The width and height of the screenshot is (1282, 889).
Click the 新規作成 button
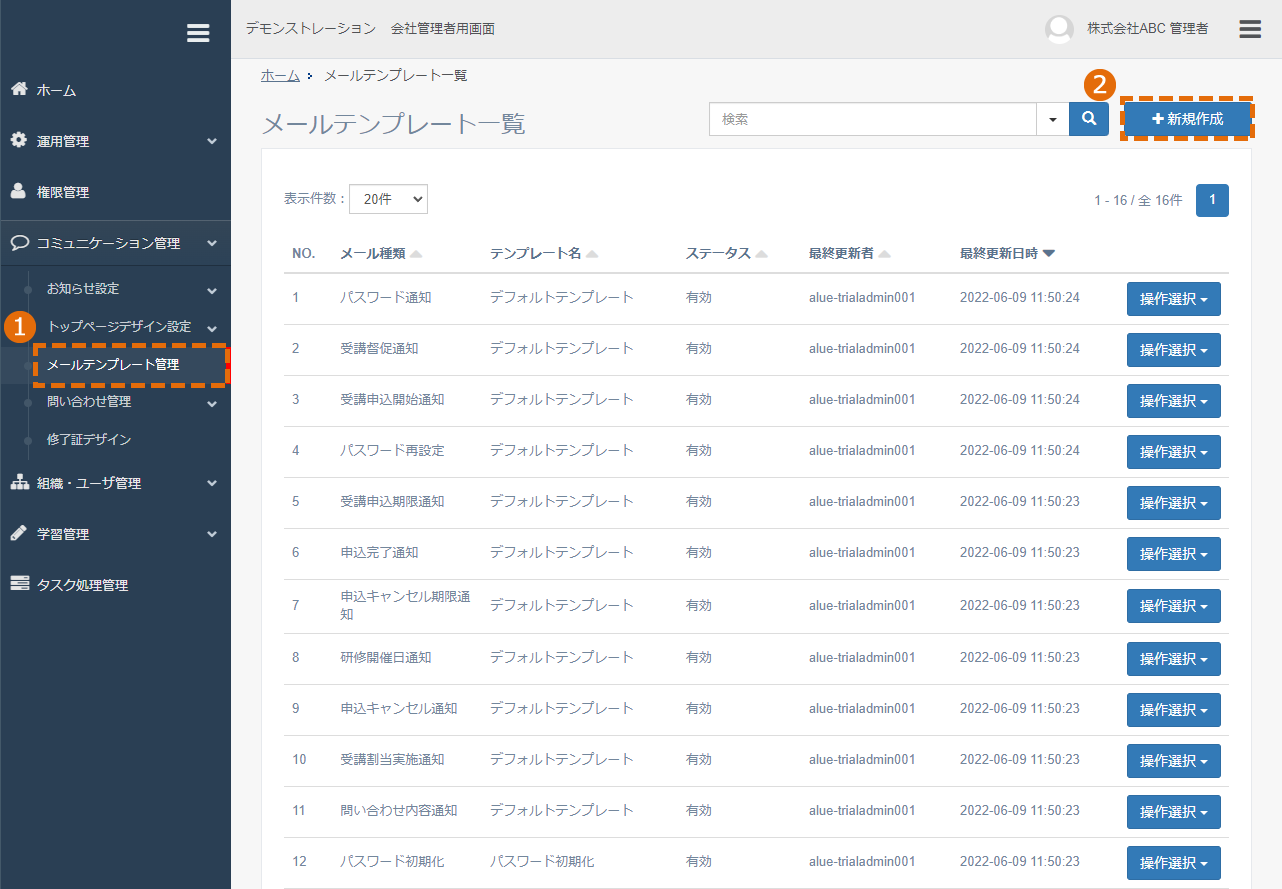1187,119
